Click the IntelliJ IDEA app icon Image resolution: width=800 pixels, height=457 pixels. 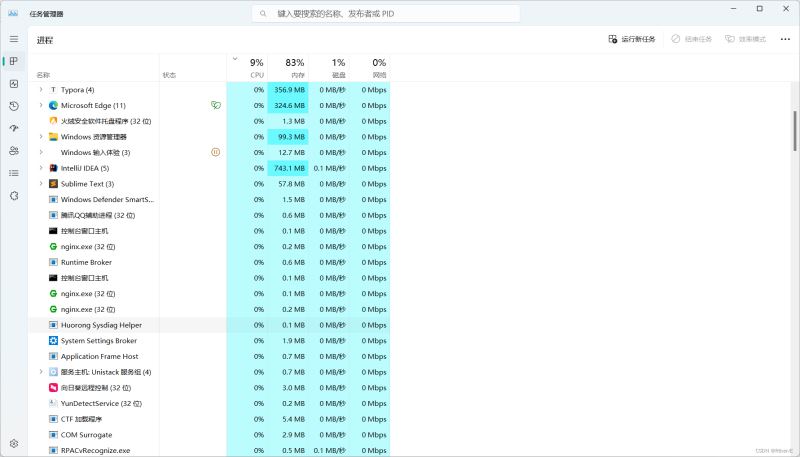pyautogui.click(x=53, y=168)
